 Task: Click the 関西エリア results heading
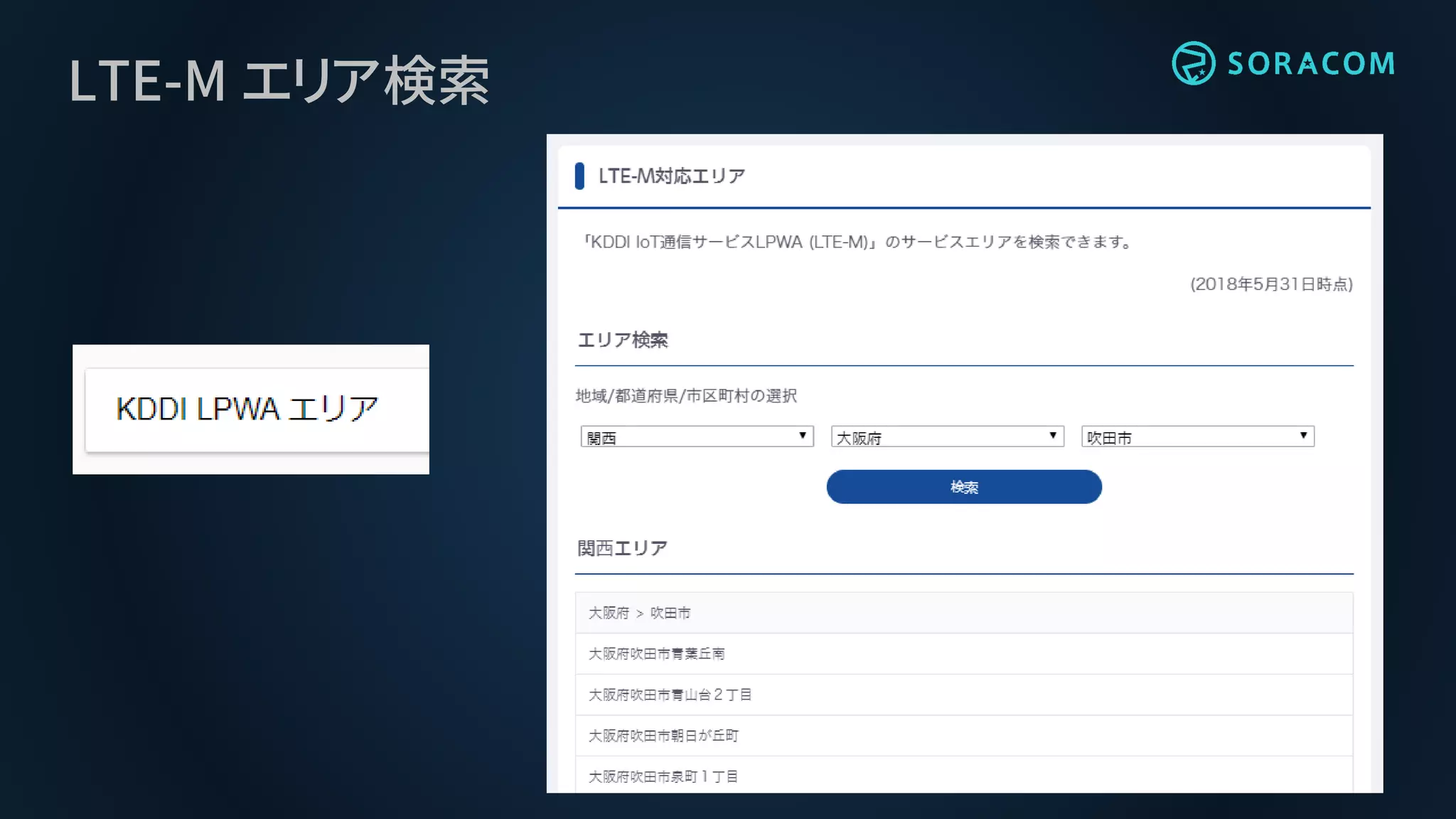click(x=622, y=548)
